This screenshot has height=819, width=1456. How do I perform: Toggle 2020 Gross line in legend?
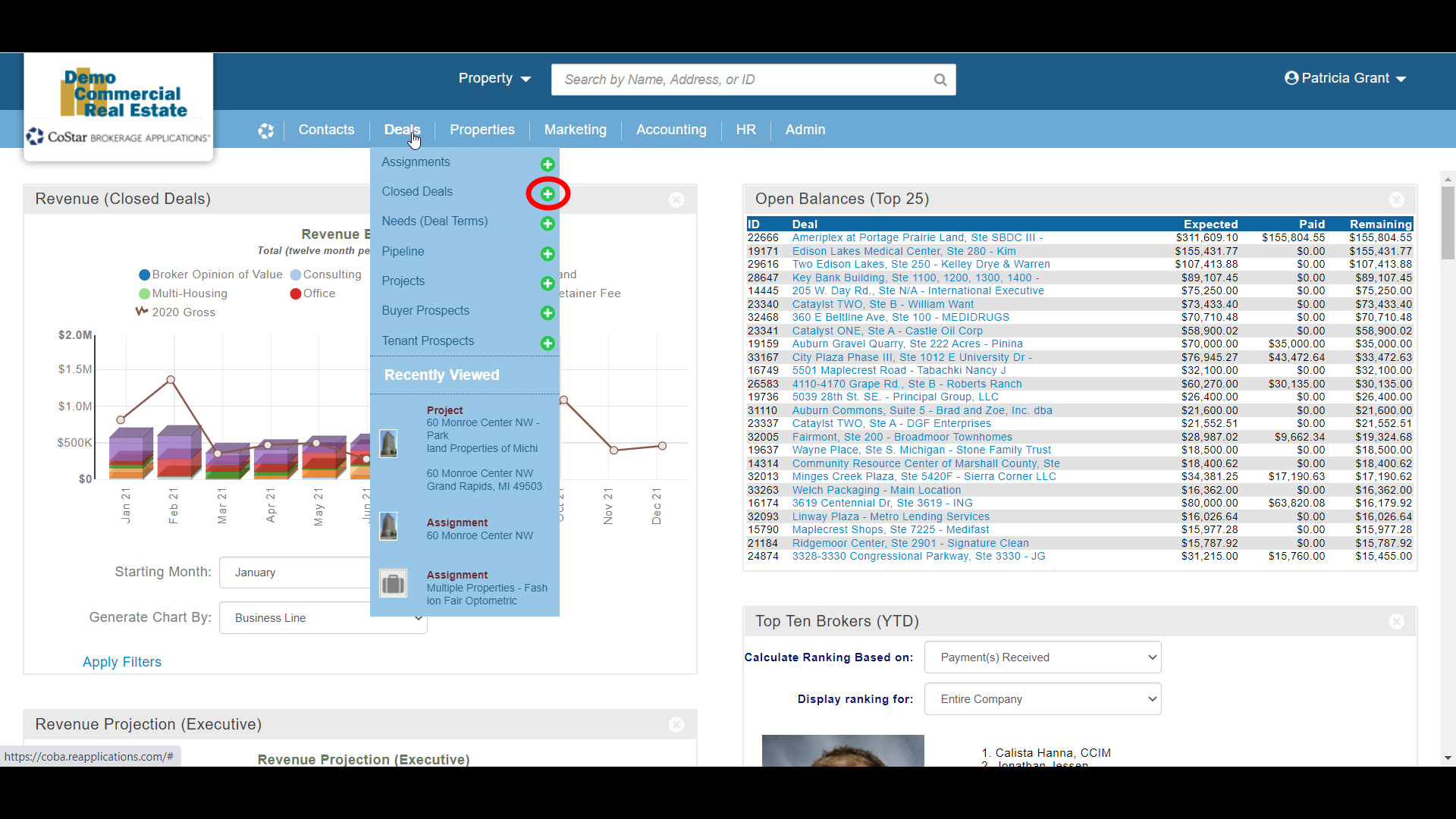tap(183, 312)
